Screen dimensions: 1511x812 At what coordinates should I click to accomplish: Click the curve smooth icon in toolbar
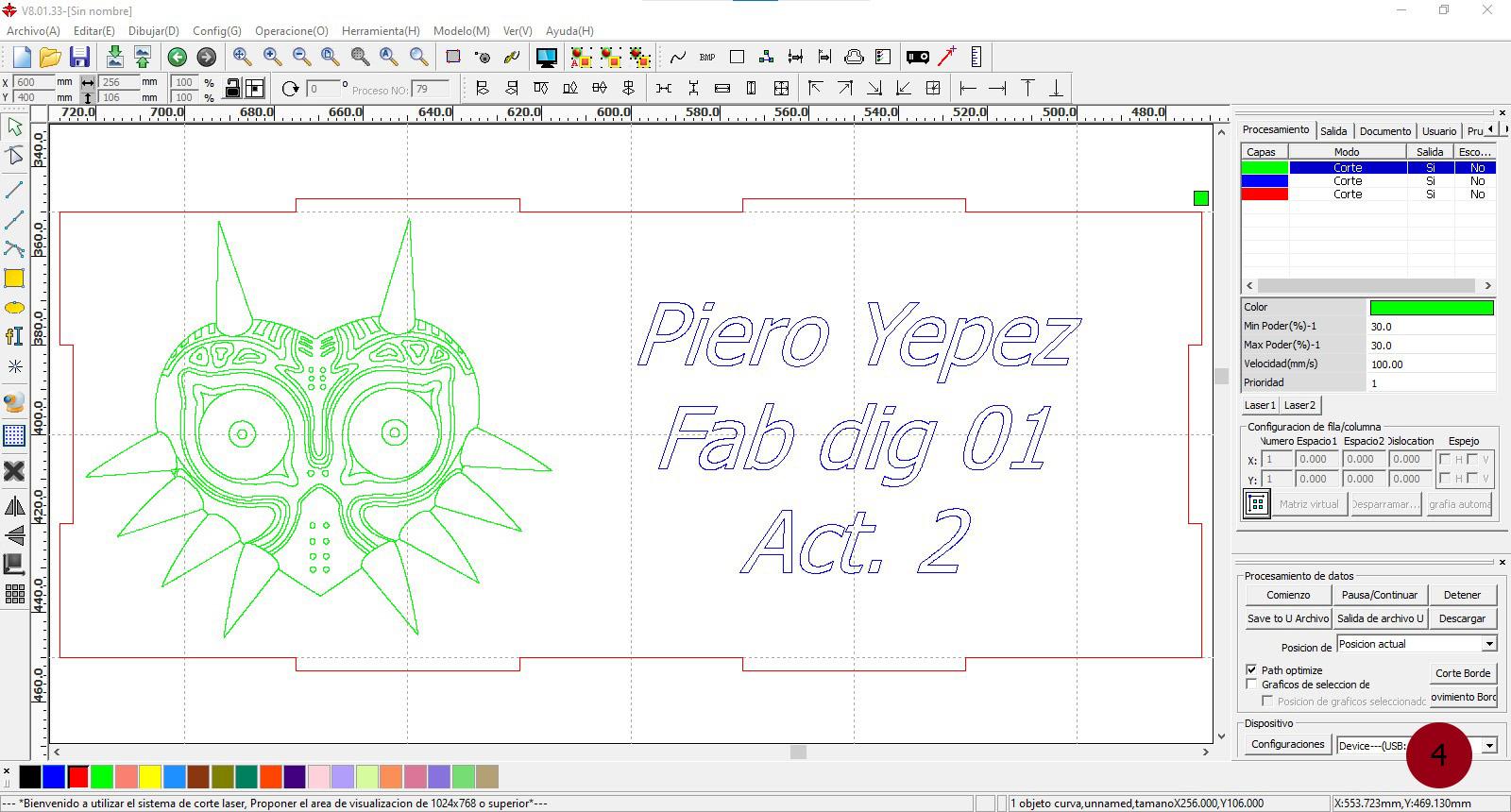pyautogui.click(x=677, y=57)
